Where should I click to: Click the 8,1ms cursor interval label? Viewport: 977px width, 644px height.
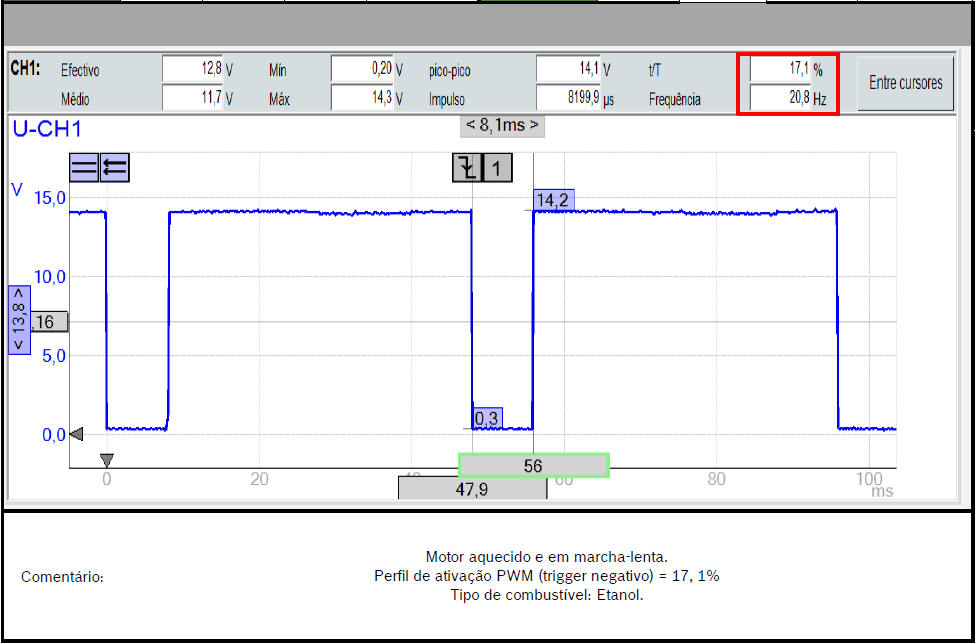502,126
